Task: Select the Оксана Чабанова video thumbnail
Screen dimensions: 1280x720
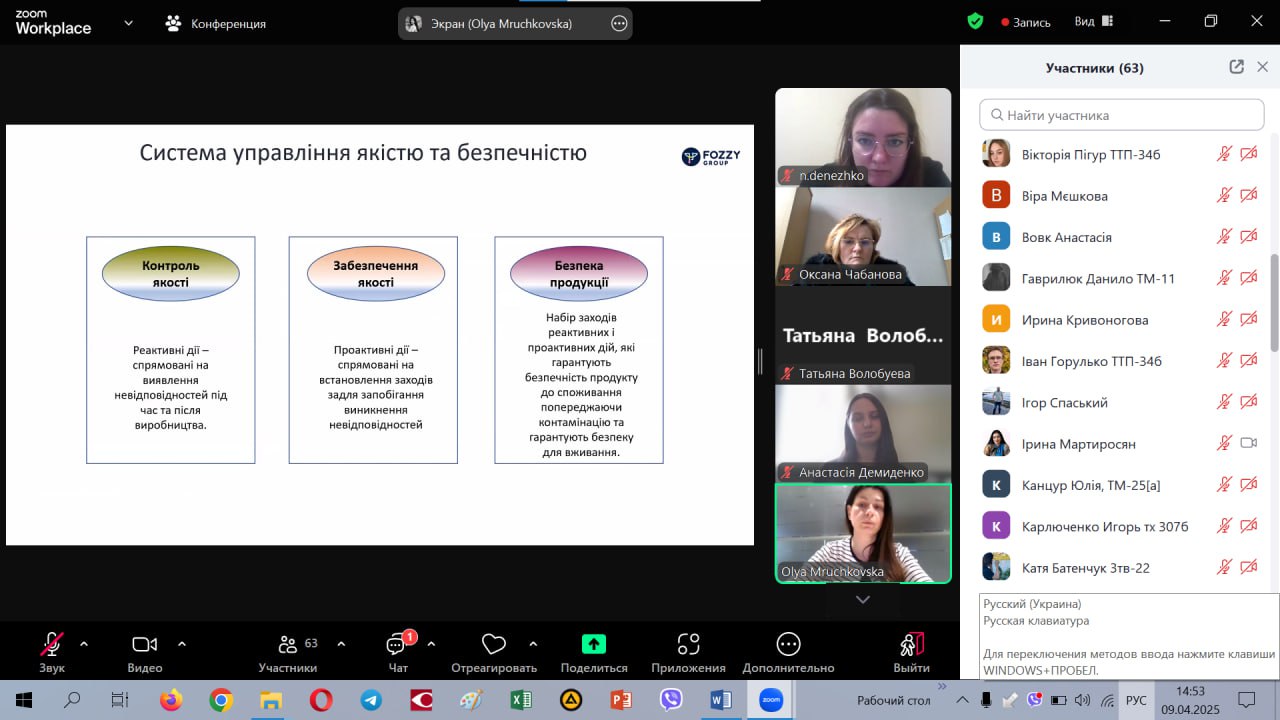Action: coord(863,236)
